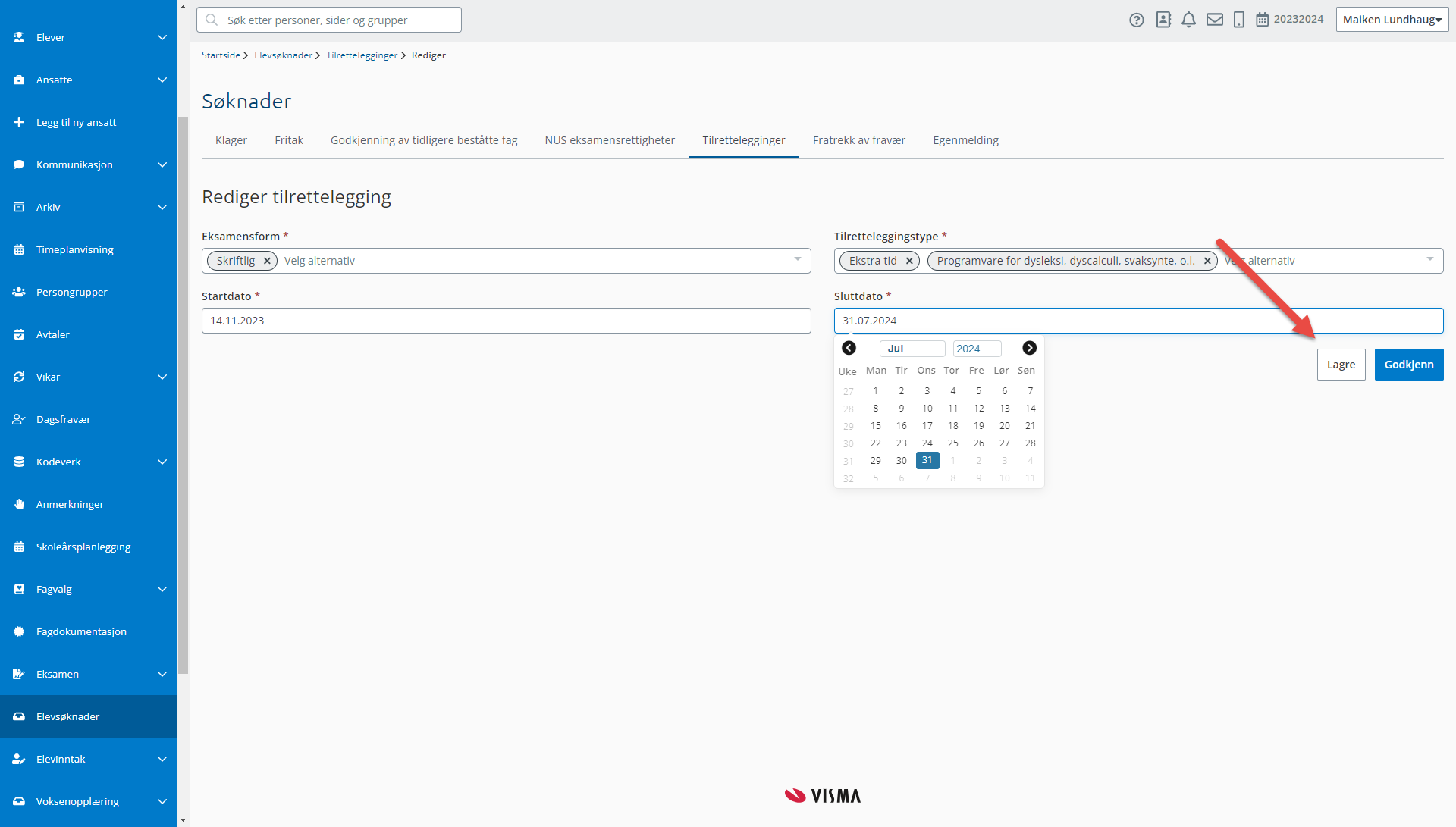Image resolution: width=1456 pixels, height=827 pixels.
Task: Click the search magnifier icon
Action: 212,20
